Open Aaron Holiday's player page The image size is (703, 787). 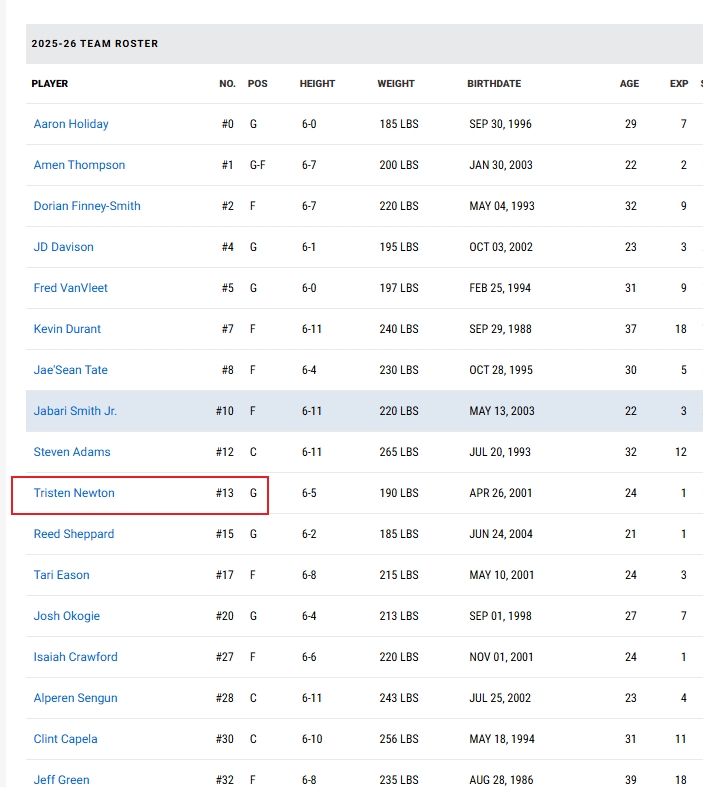(x=71, y=124)
